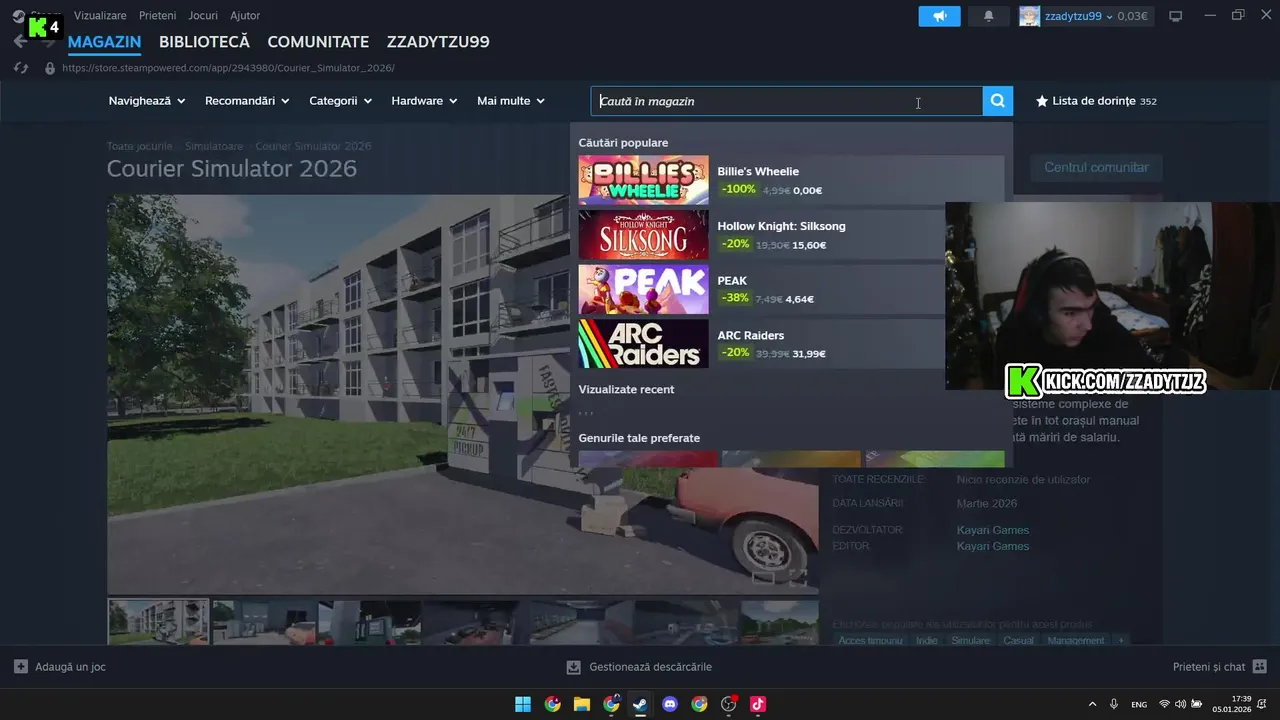Click the speaker volume tray icon
This screenshot has height=720, width=1280.
pyautogui.click(x=1180, y=704)
